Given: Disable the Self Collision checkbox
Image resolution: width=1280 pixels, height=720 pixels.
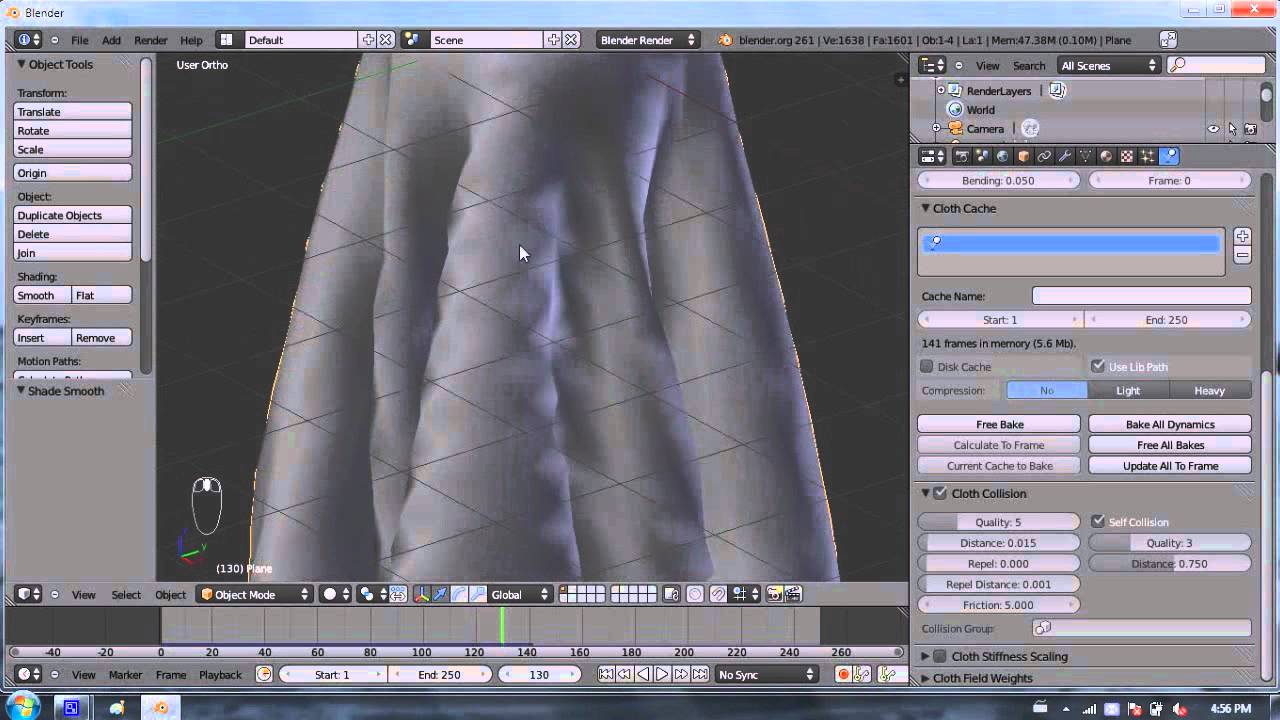Looking at the screenshot, I should point(1098,522).
